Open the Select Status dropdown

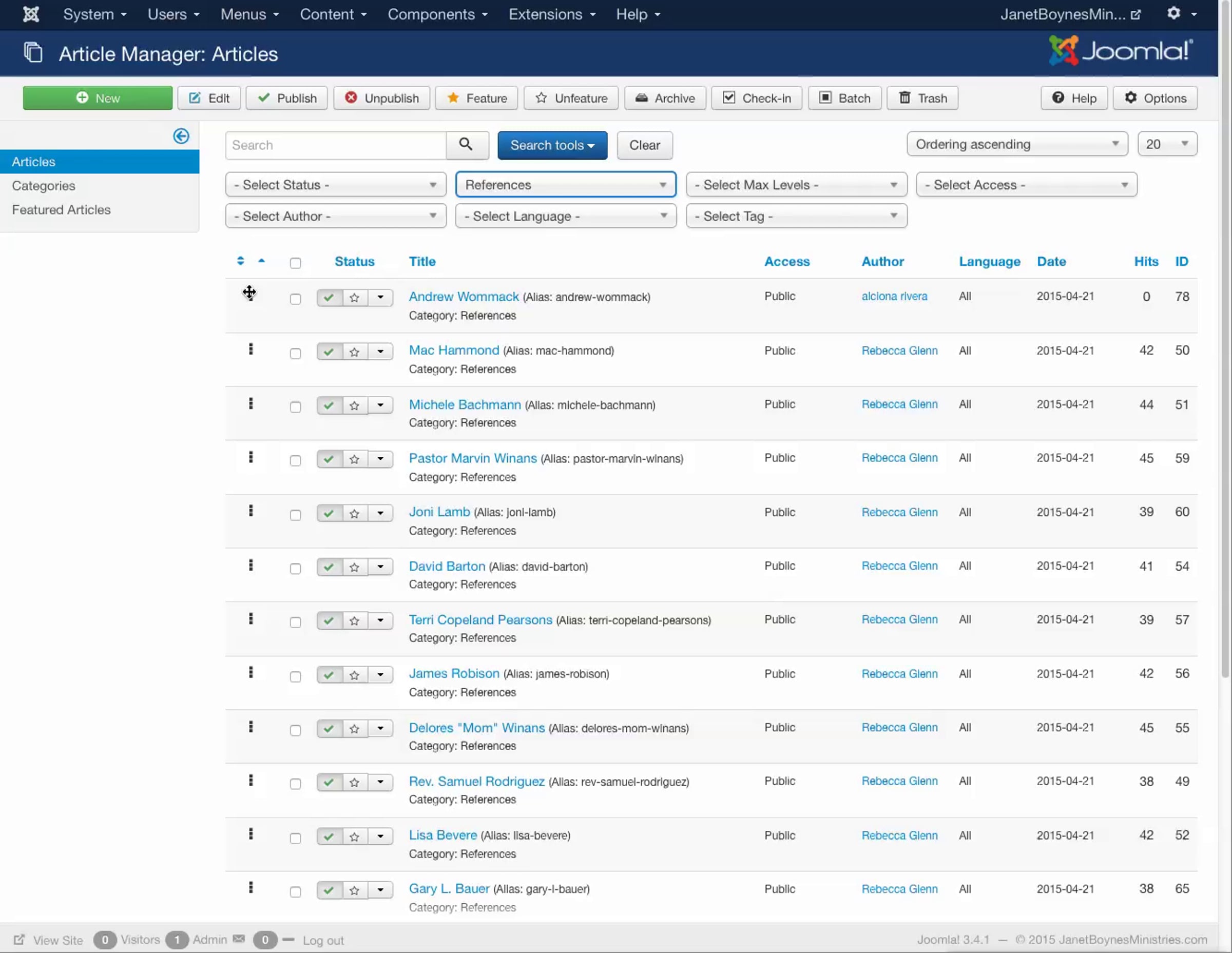[x=336, y=184]
